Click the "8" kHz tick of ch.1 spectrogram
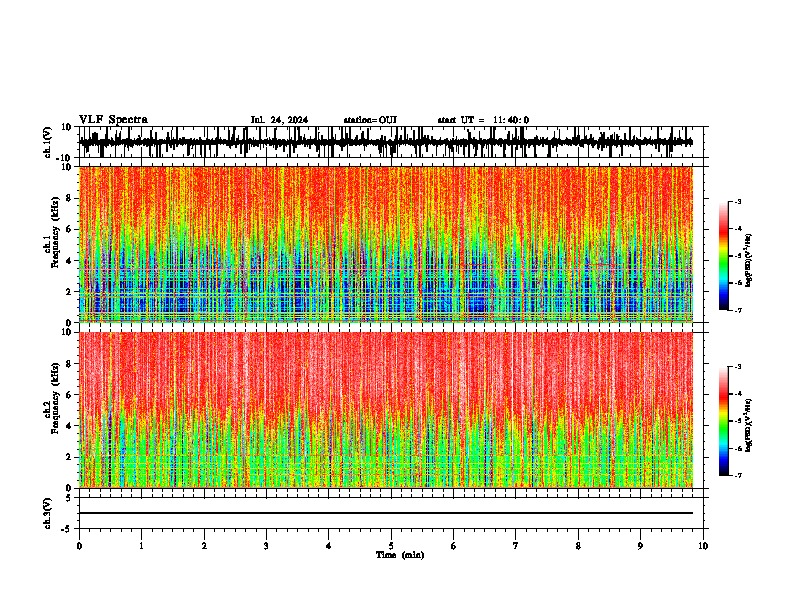This screenshot has height=612, width=792. pos(69,198)
